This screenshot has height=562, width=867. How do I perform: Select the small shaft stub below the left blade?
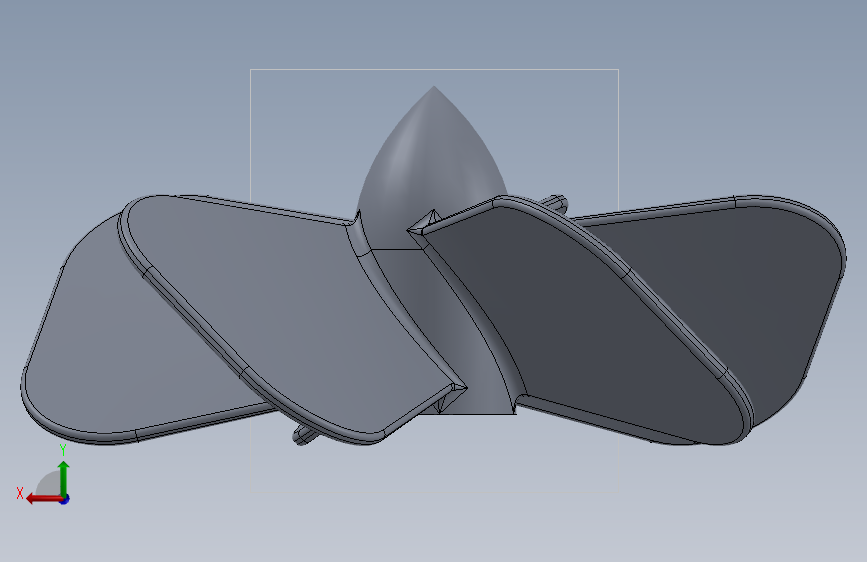click(305, 435)
